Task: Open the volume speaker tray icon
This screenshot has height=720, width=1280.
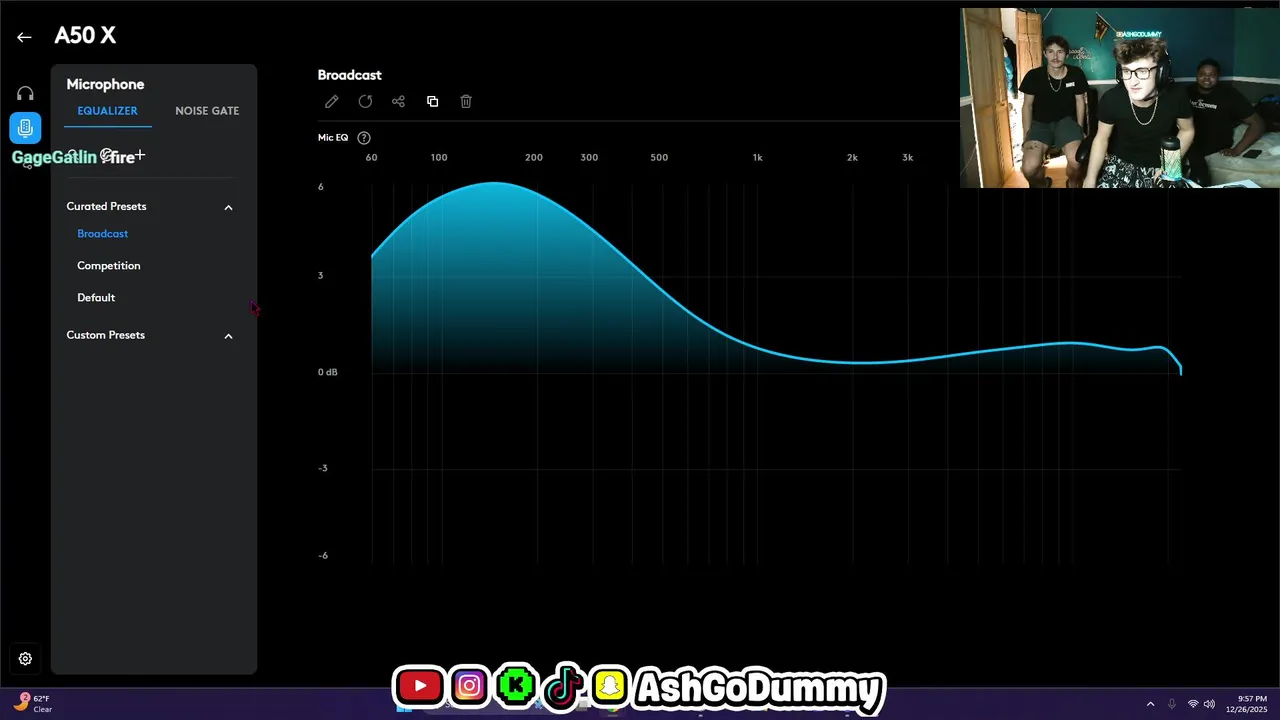Action: click(1209, 704)
